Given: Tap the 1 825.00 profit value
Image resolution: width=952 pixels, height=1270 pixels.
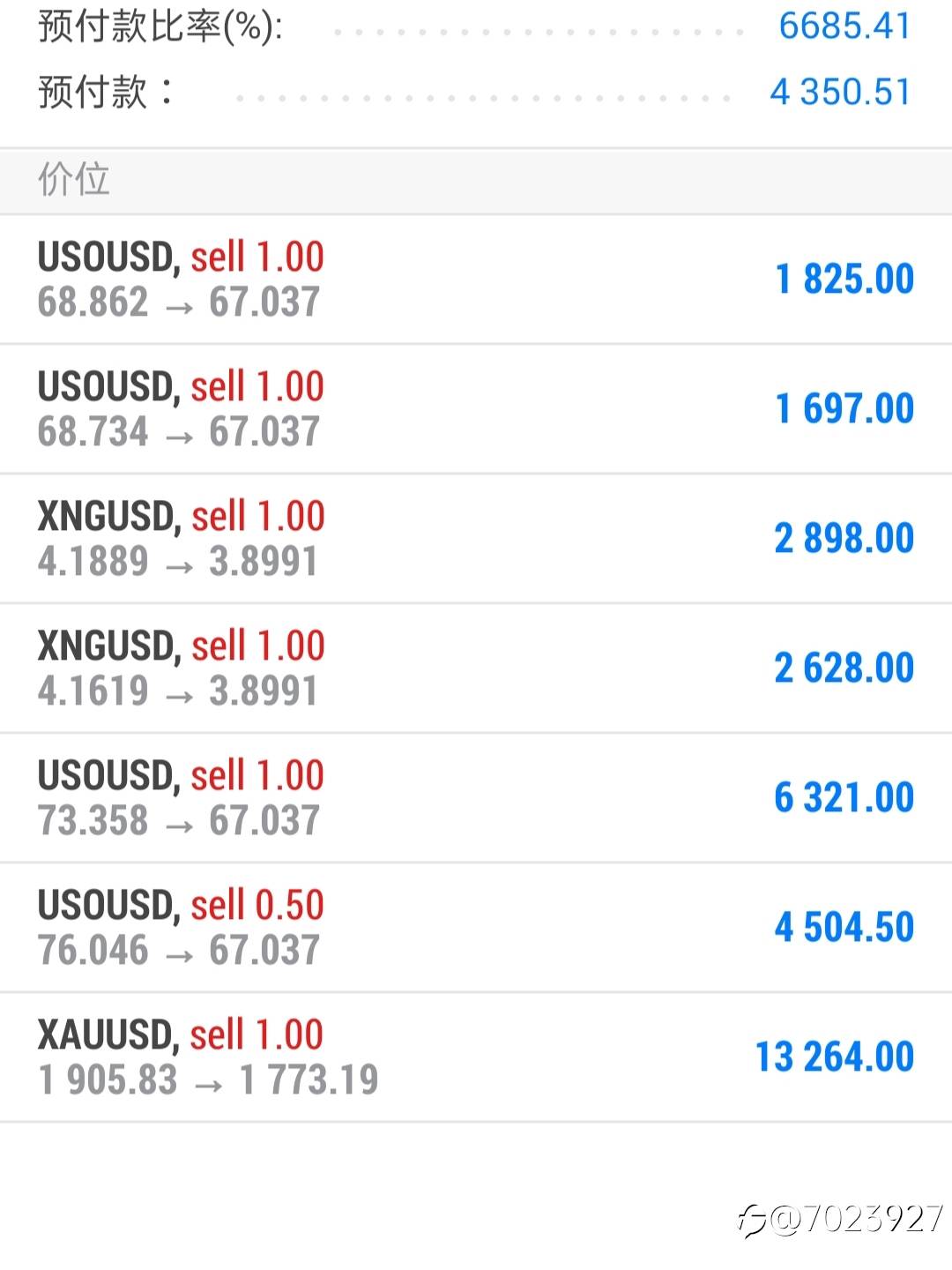Looking at the screenshot, I should coord(844,280).
